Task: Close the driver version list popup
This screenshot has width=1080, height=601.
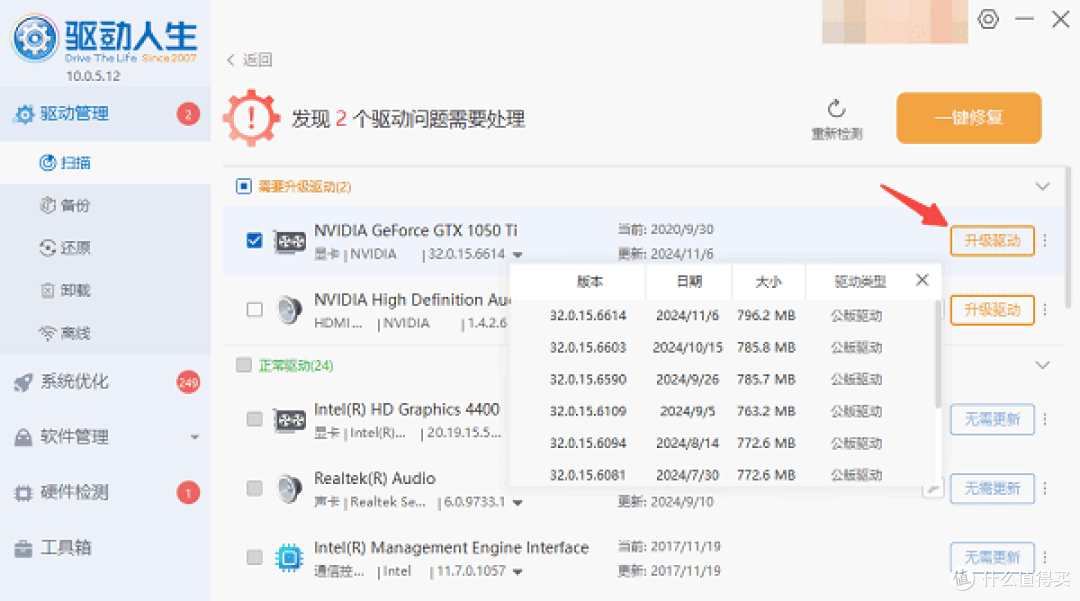Action: tap(922, 280)
